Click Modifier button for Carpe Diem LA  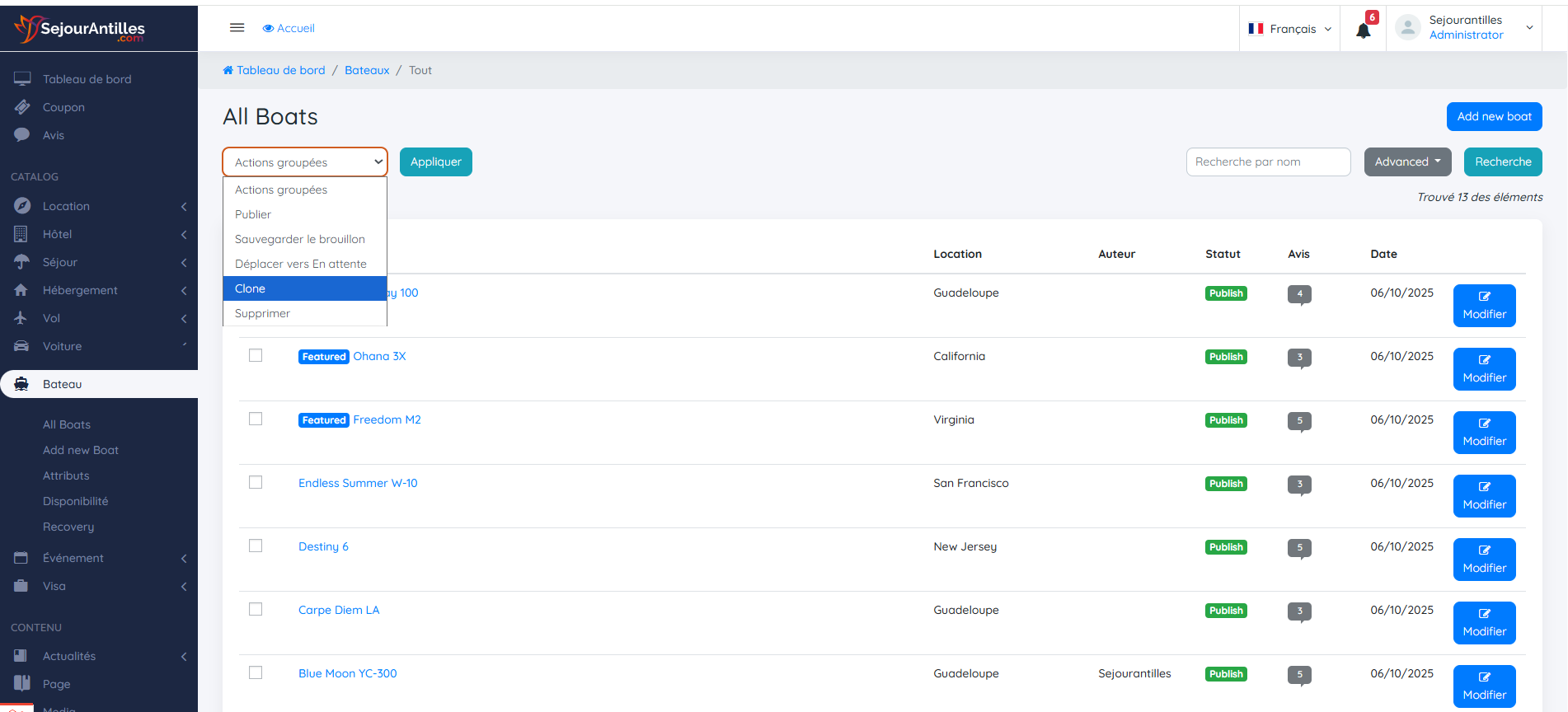tap(1484, 623)
